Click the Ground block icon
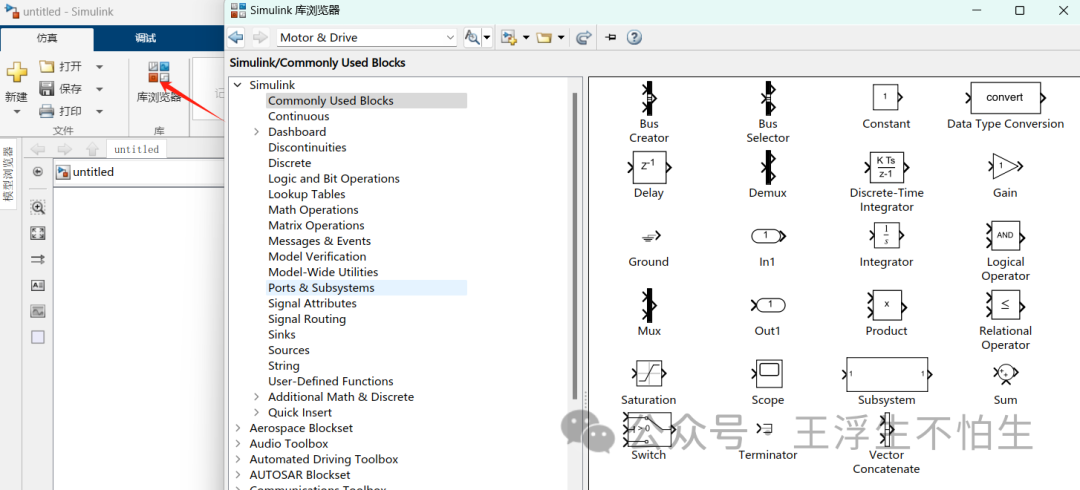The image size is (1080, 490). [650, 237]
